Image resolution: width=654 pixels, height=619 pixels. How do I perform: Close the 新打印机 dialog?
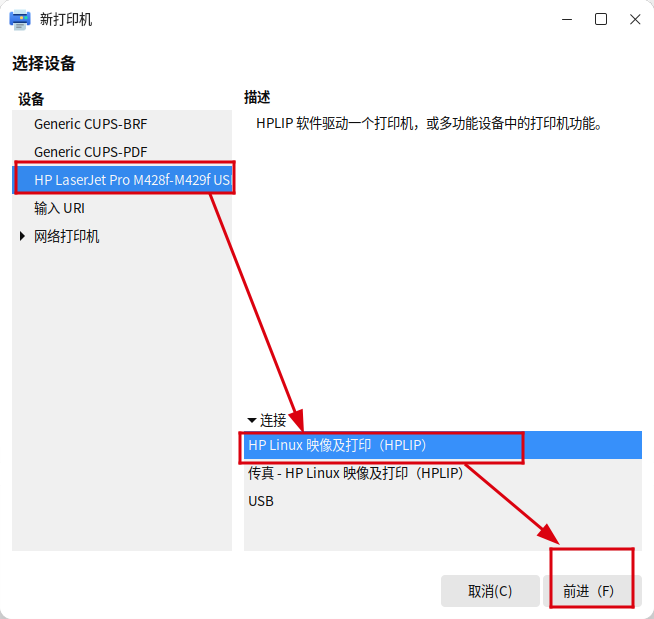[634, 19]
